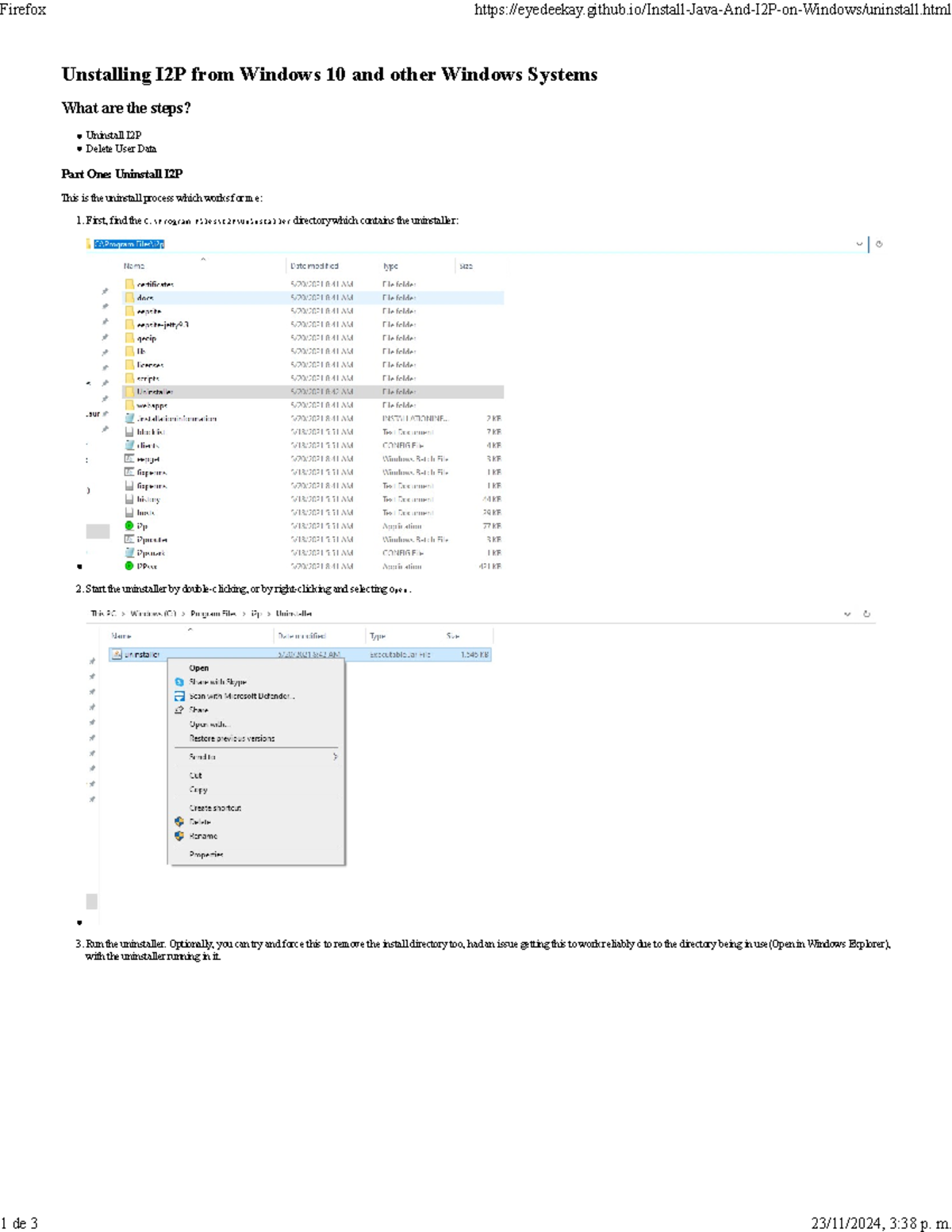Click the uninstaller jar file icon

tap(117, 654)
